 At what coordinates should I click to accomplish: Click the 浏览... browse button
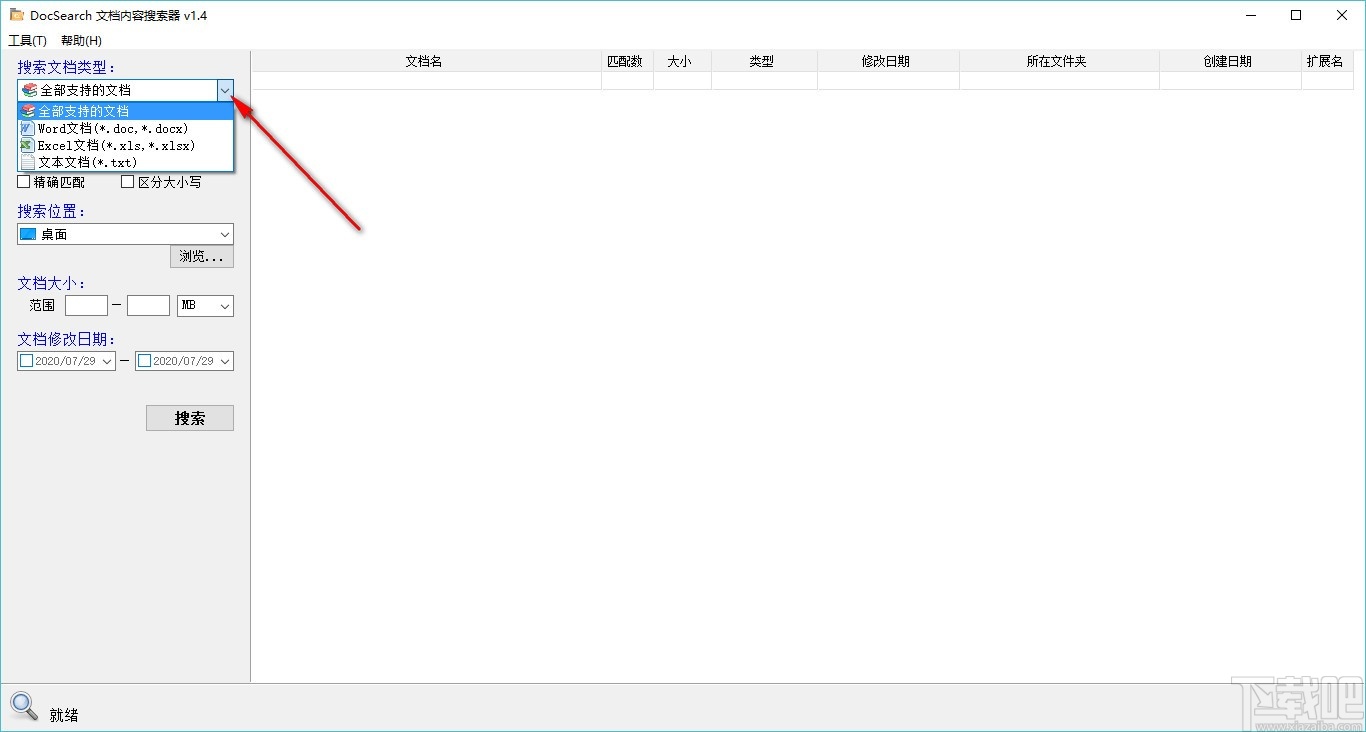pos(201,256)
